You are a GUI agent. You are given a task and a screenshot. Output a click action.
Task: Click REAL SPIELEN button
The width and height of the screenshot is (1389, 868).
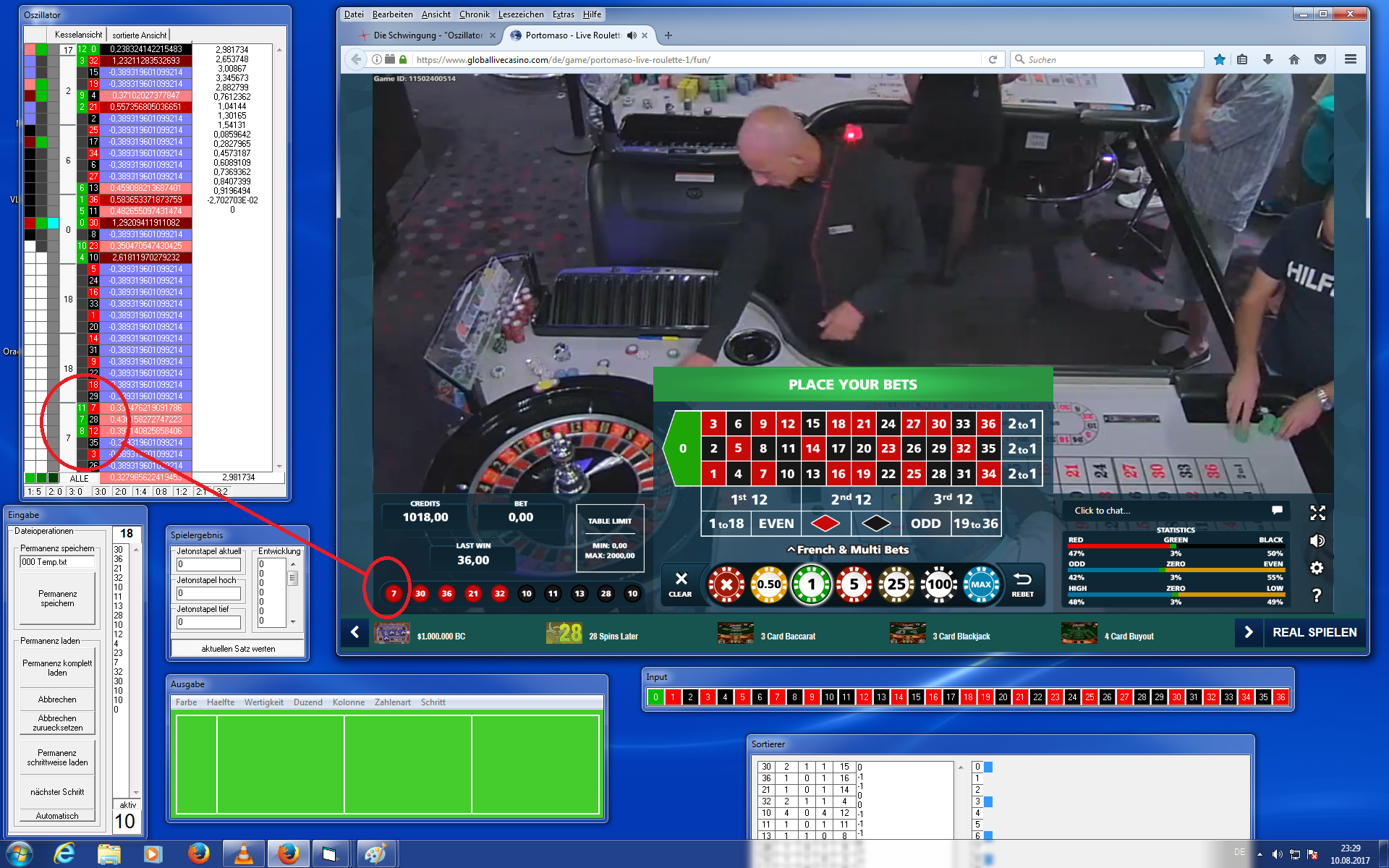click(1314, 632)
